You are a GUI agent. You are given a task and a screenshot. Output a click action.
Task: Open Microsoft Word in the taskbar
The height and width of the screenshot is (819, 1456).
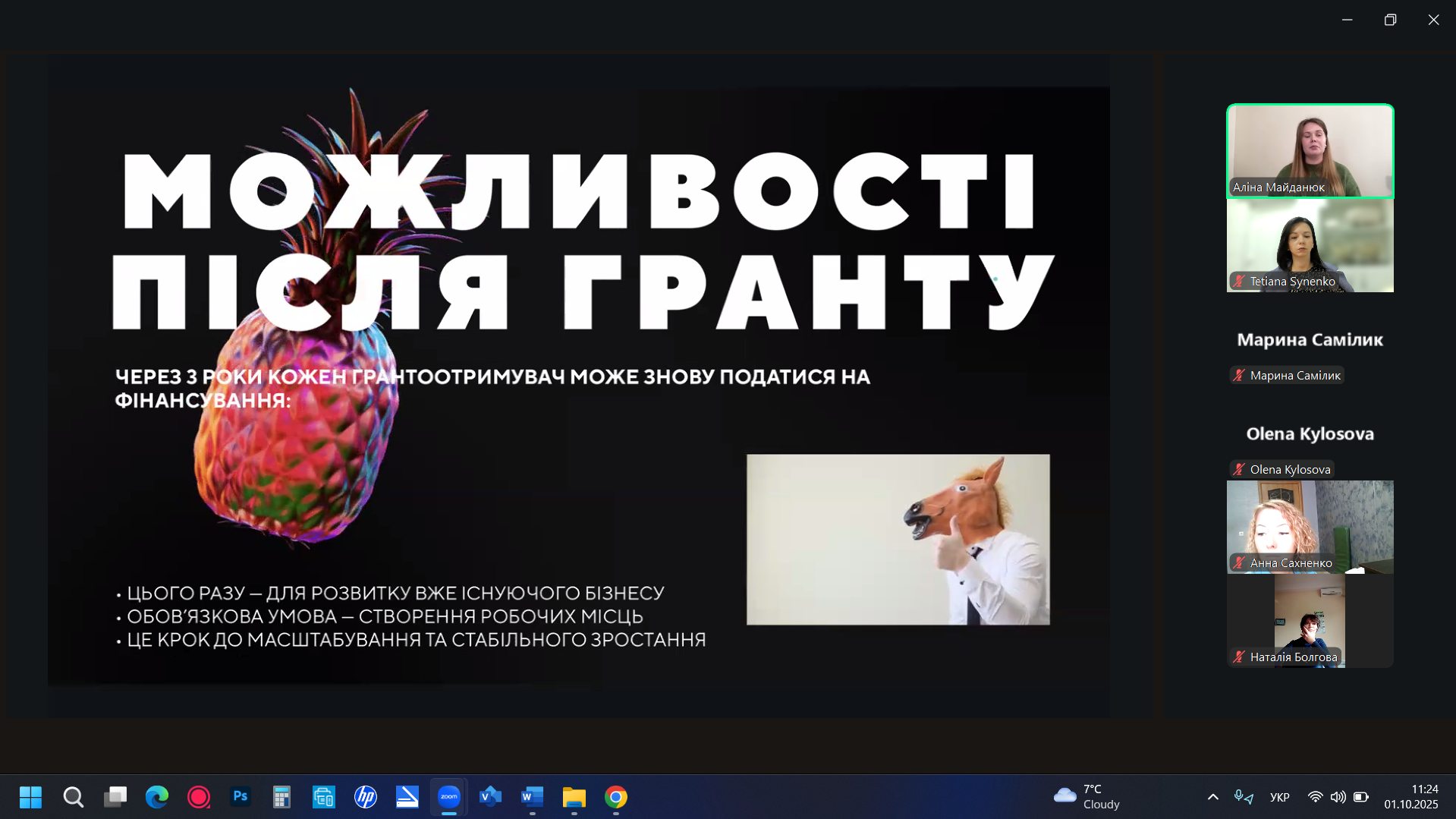point(532,797)
